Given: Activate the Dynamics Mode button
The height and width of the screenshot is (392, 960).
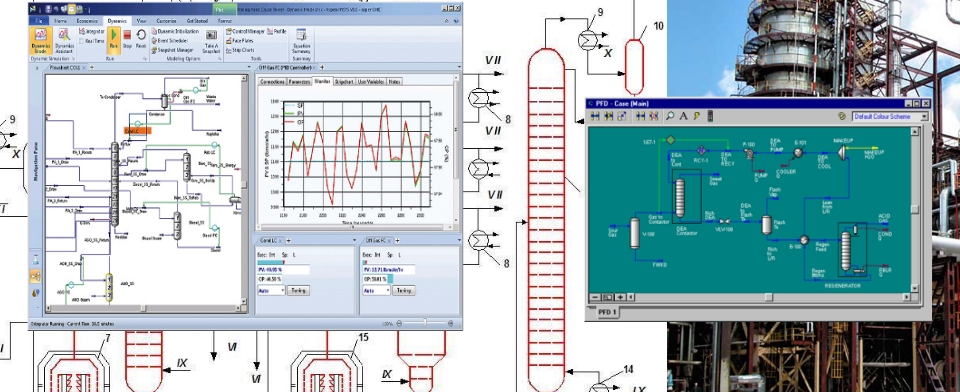Looking at the screenshot, I should 40,40.
